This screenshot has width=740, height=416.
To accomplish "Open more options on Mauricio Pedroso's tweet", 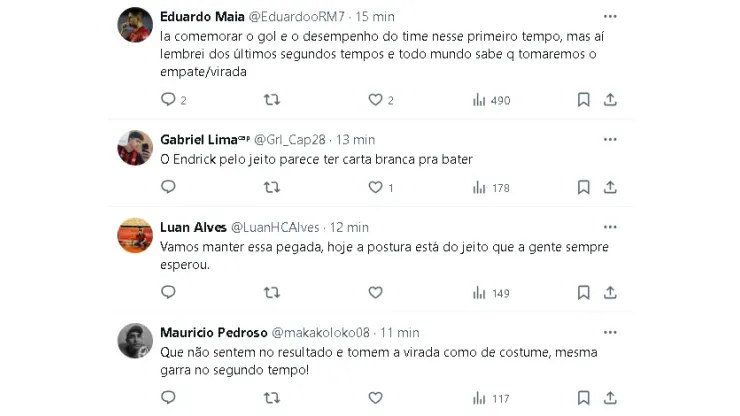I will click(x=610, y=333).
